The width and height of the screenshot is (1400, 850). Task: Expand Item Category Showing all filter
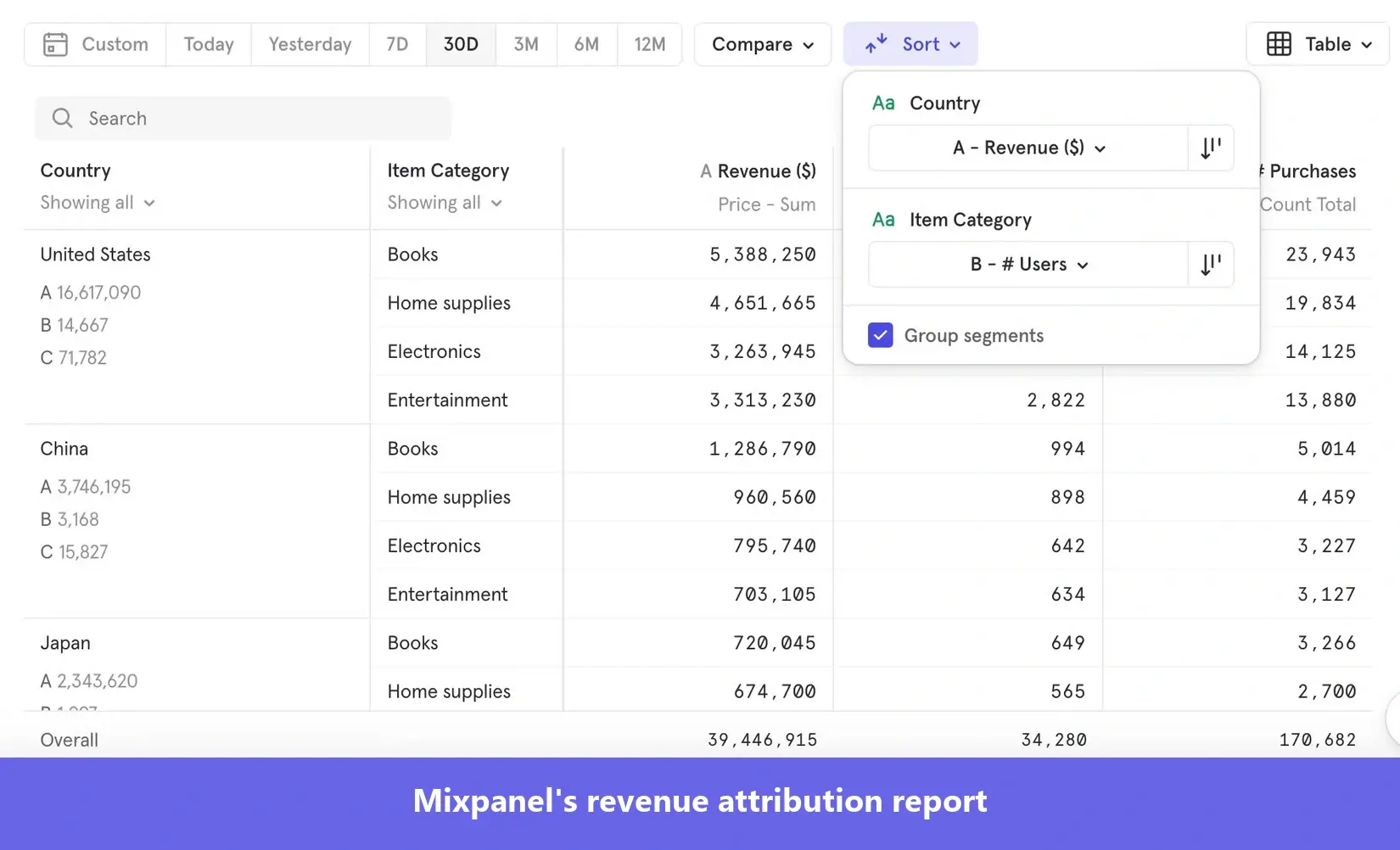pos(445,203)
